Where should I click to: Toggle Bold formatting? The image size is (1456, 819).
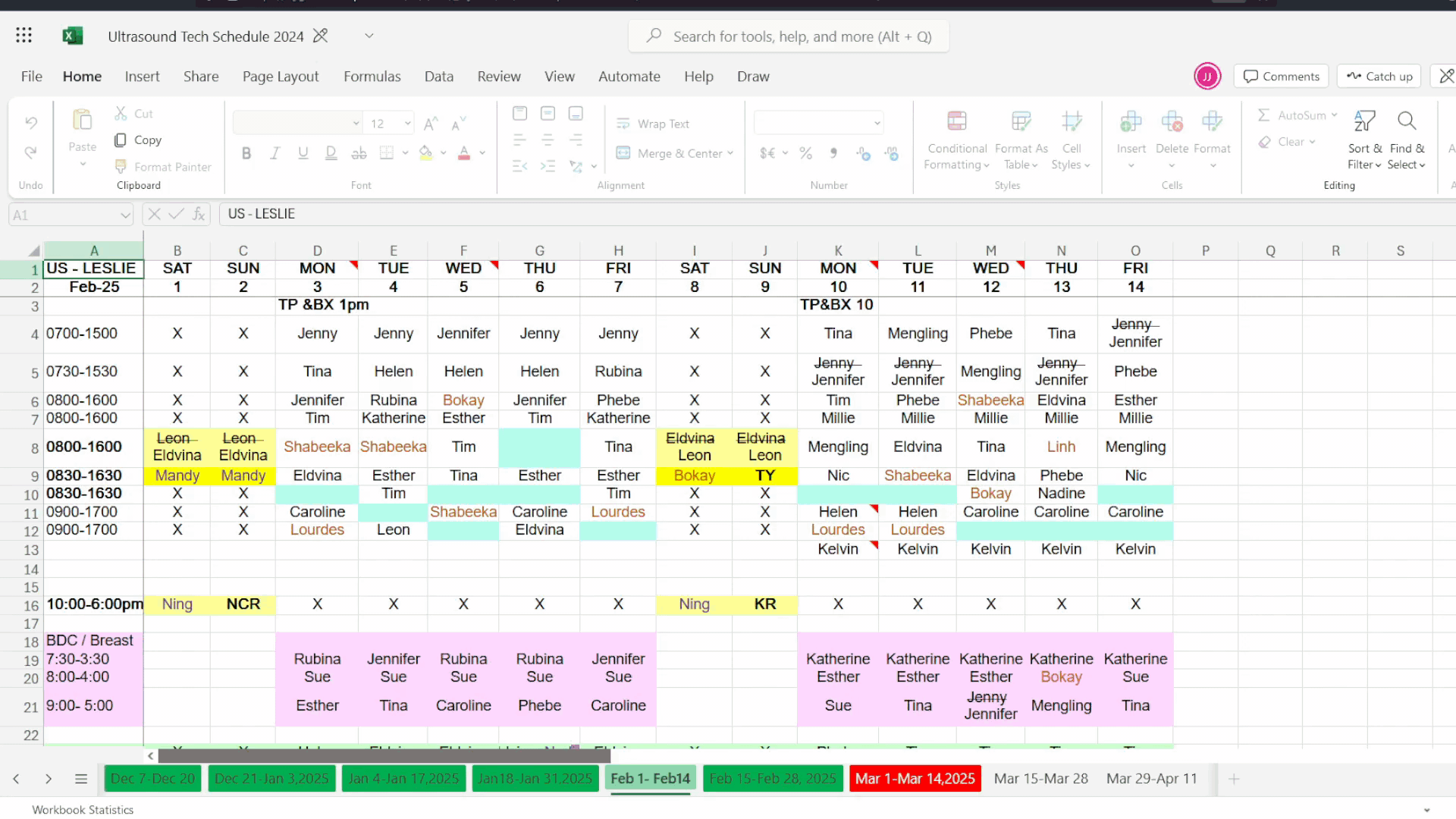coord(246,153)
